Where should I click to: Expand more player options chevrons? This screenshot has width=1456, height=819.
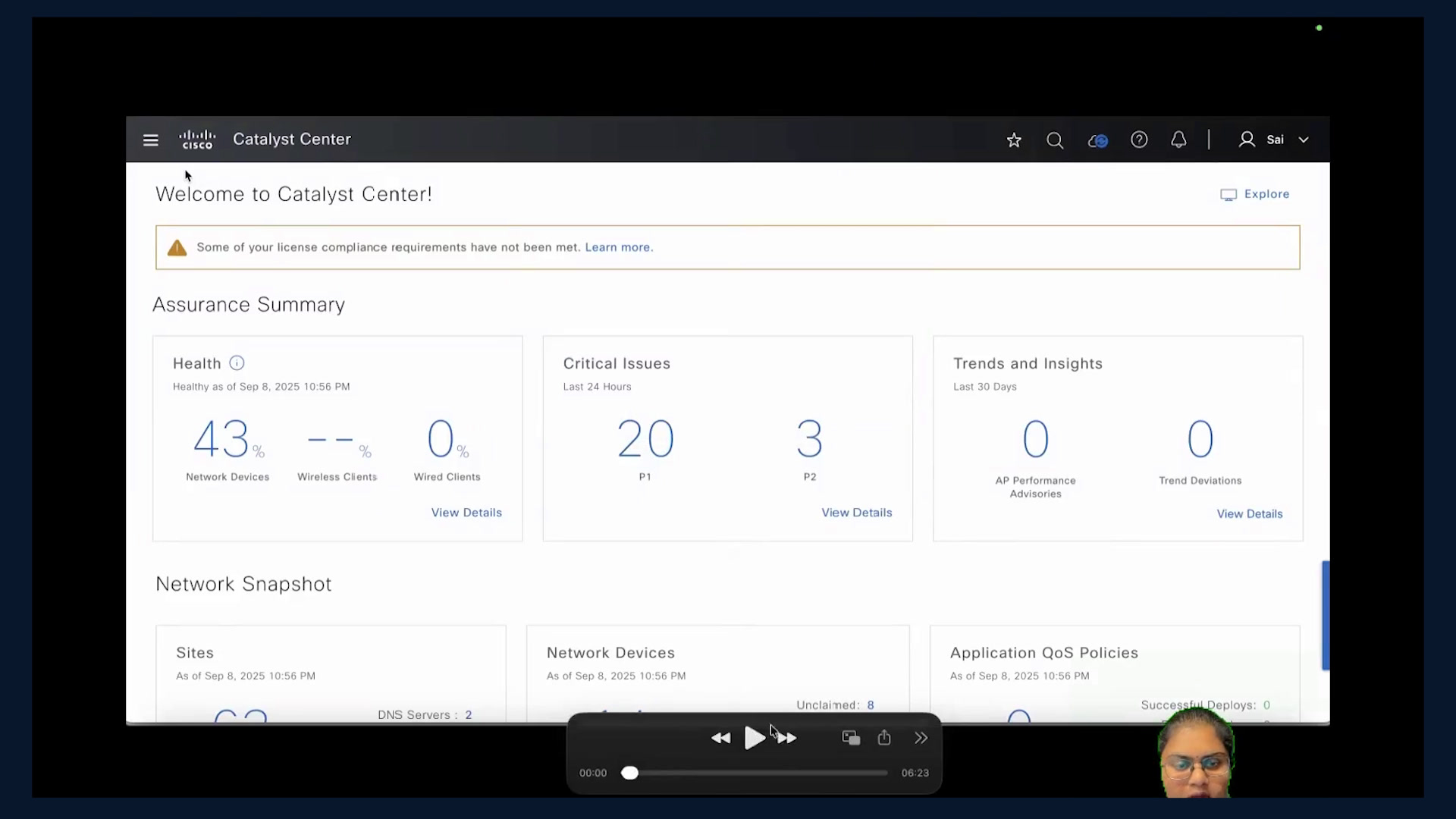[921, 738]
